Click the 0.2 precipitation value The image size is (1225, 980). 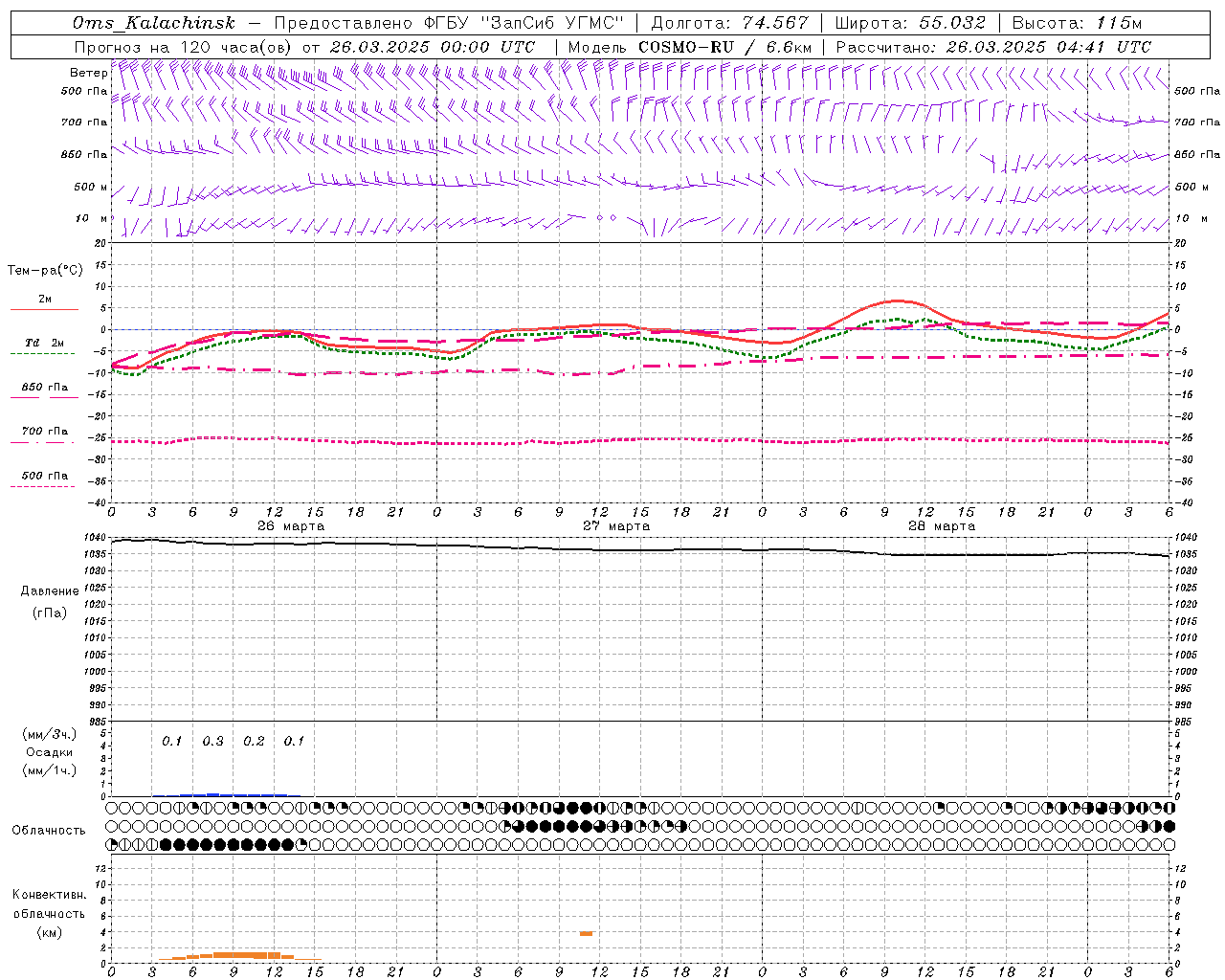coord(254,741)
